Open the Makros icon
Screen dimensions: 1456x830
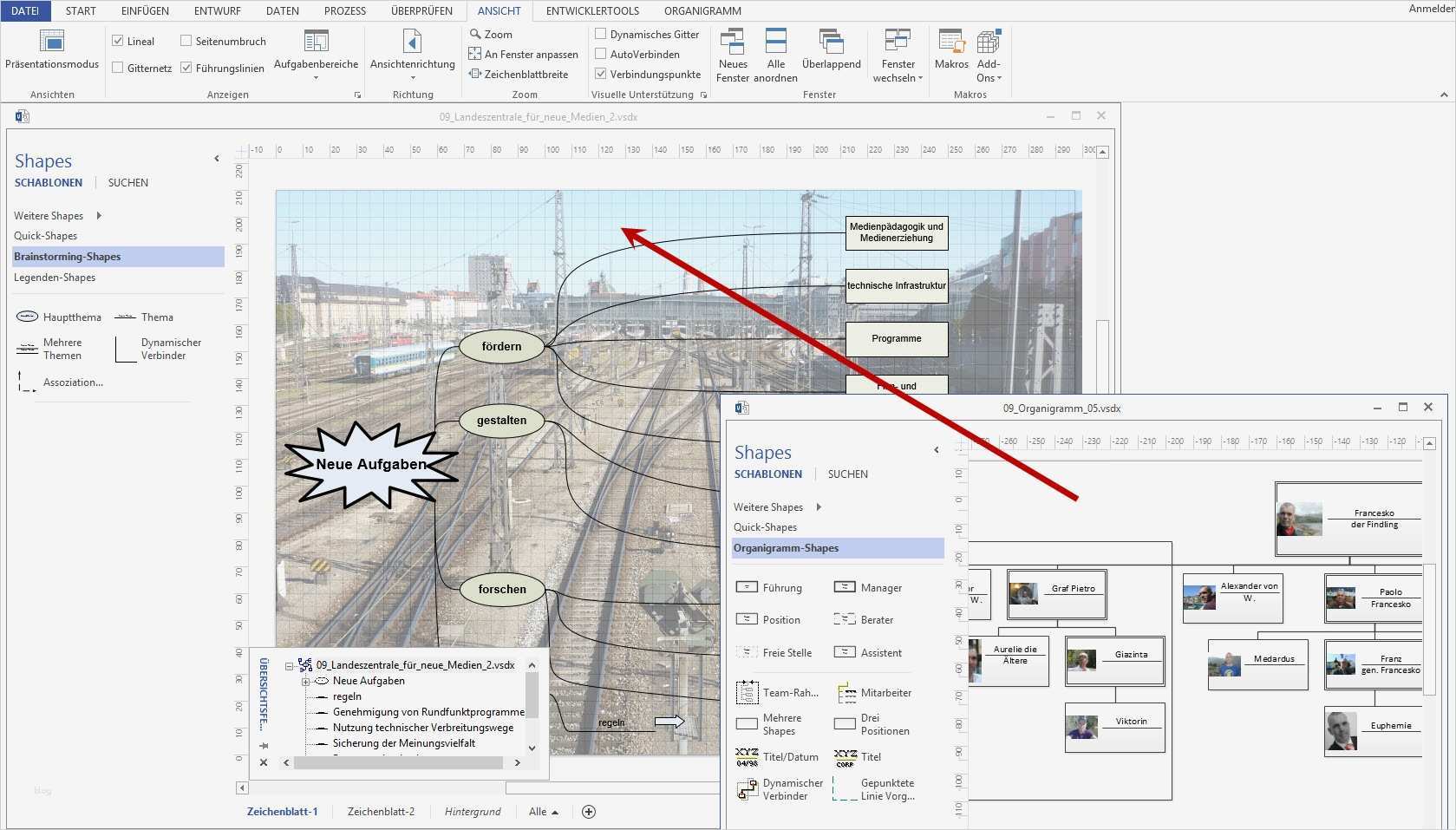pyautogui.click(x=951, y=42)
